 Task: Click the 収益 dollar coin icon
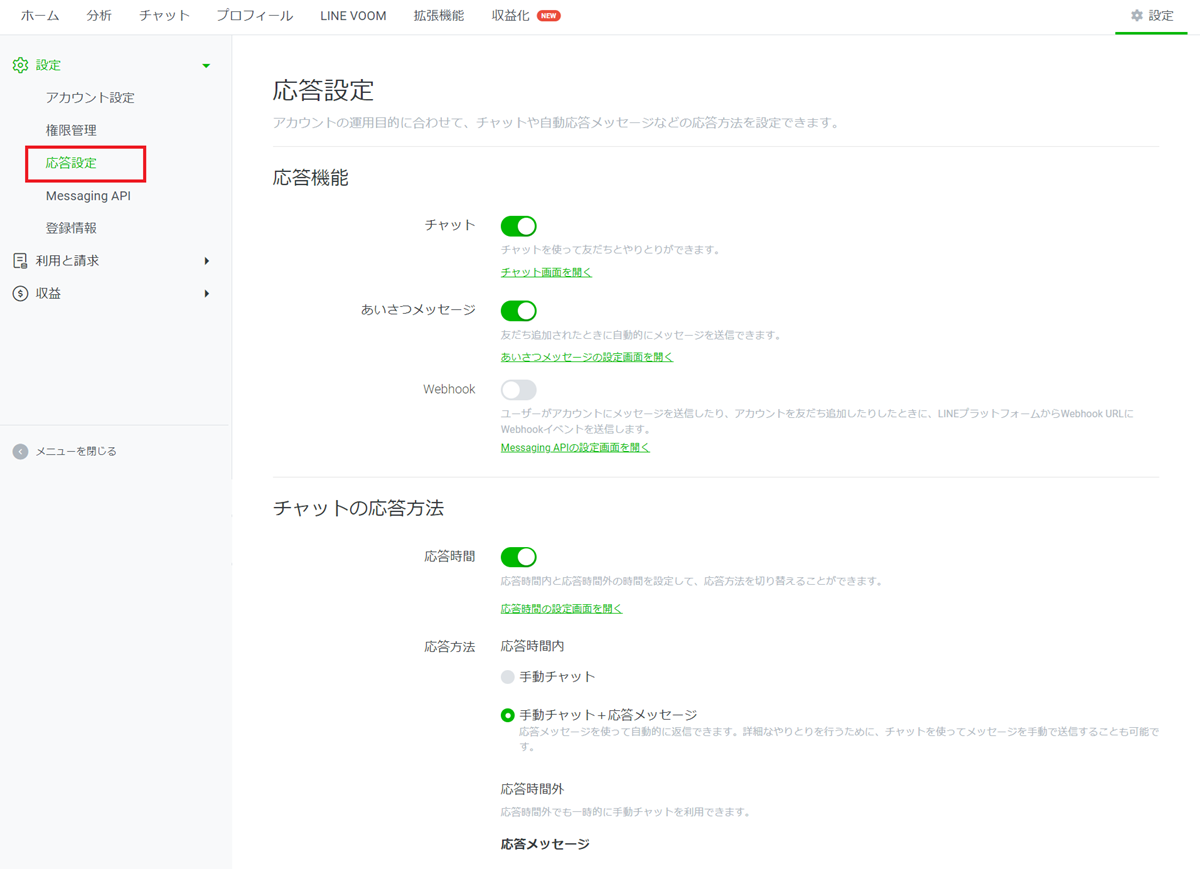(x=20, y=294)
